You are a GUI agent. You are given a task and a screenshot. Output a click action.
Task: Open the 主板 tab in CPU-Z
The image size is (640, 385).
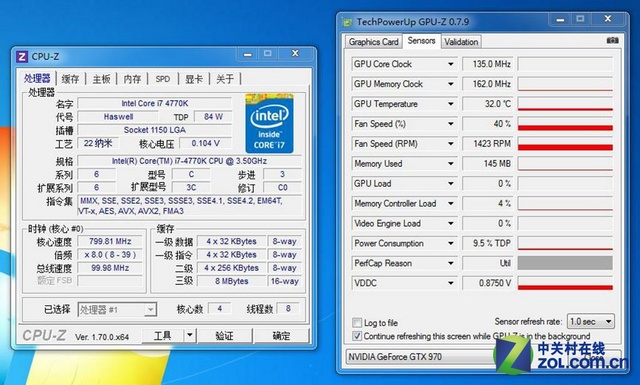[x=101, y=79]
